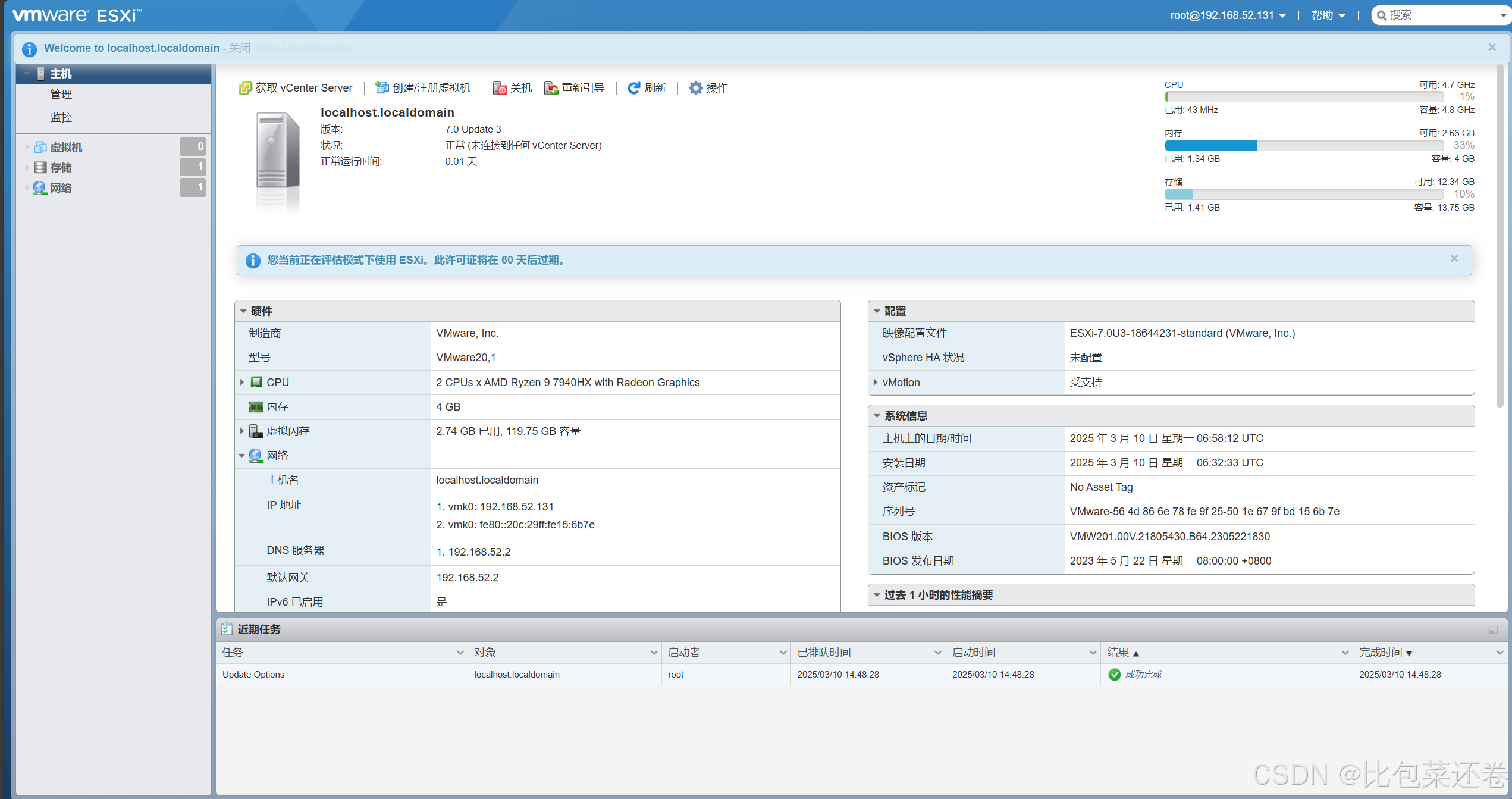1512x799 pixels.
Task: Click the Shut down (关机) icon
Action: click(x=500, y=88)
